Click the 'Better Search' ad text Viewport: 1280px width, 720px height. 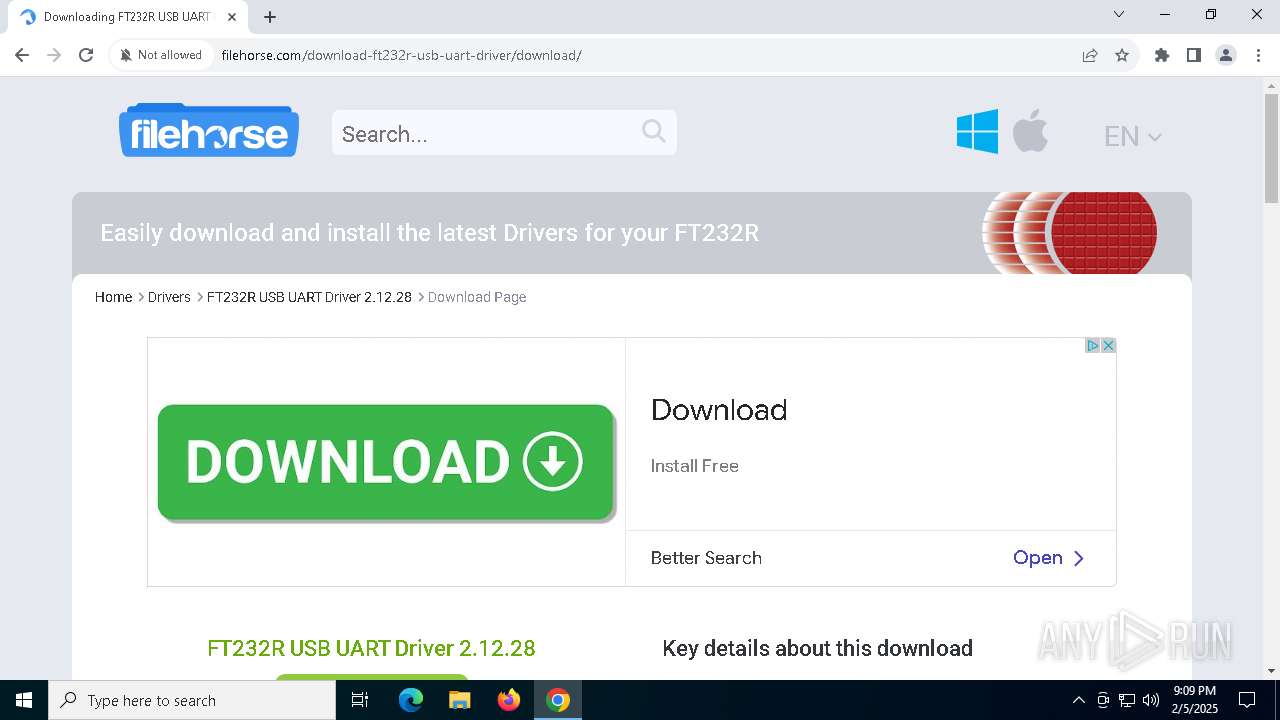pos(706,558)
